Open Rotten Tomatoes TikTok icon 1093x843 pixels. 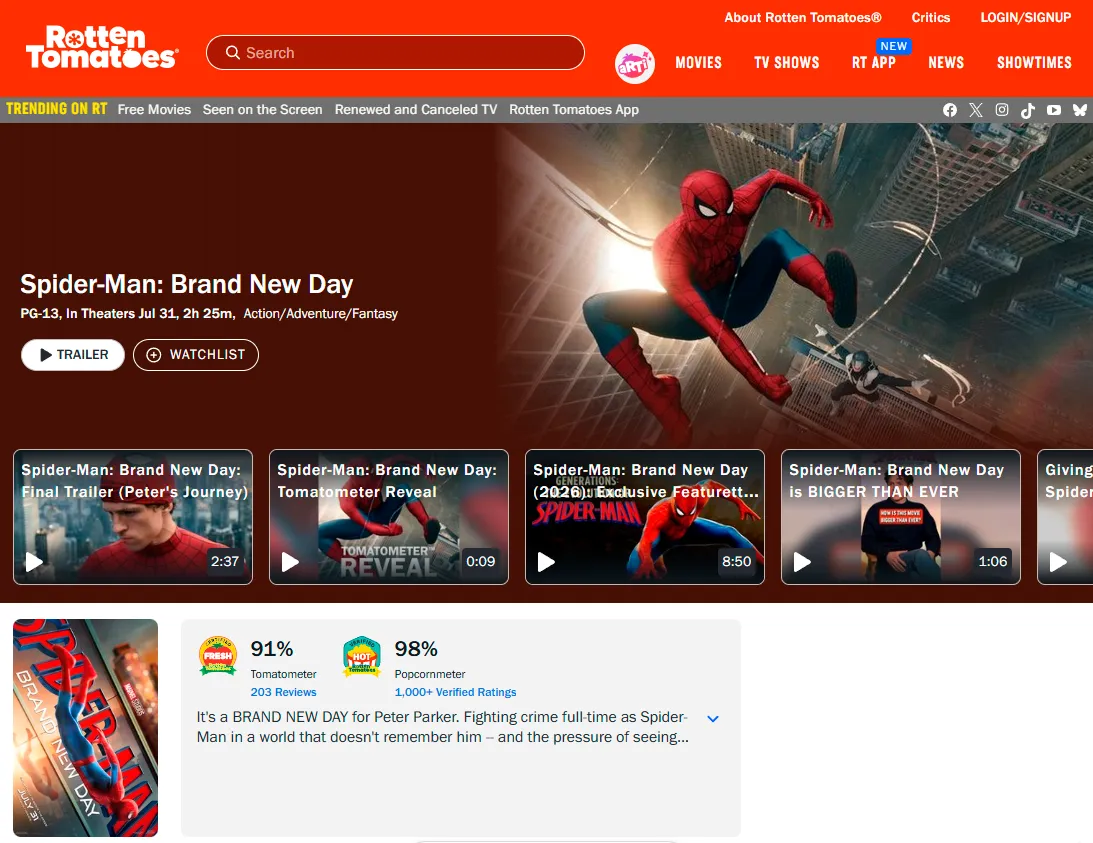tap(1027, 110)
